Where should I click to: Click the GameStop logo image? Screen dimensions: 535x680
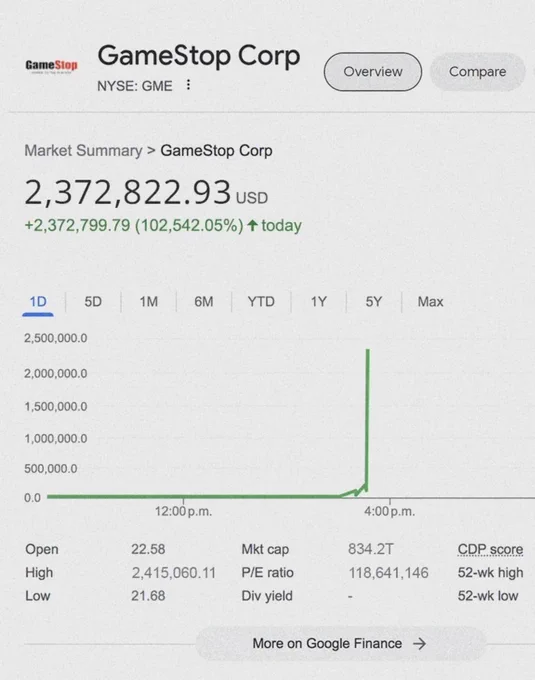(x=51, y=66)
